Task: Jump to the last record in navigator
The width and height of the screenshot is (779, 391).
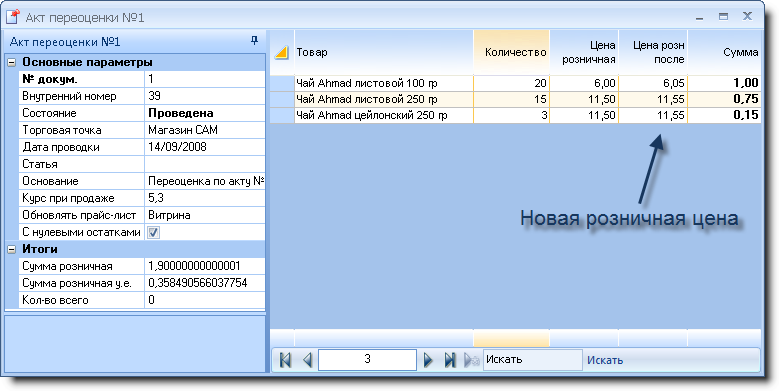Action: click(x=450, y=360)
